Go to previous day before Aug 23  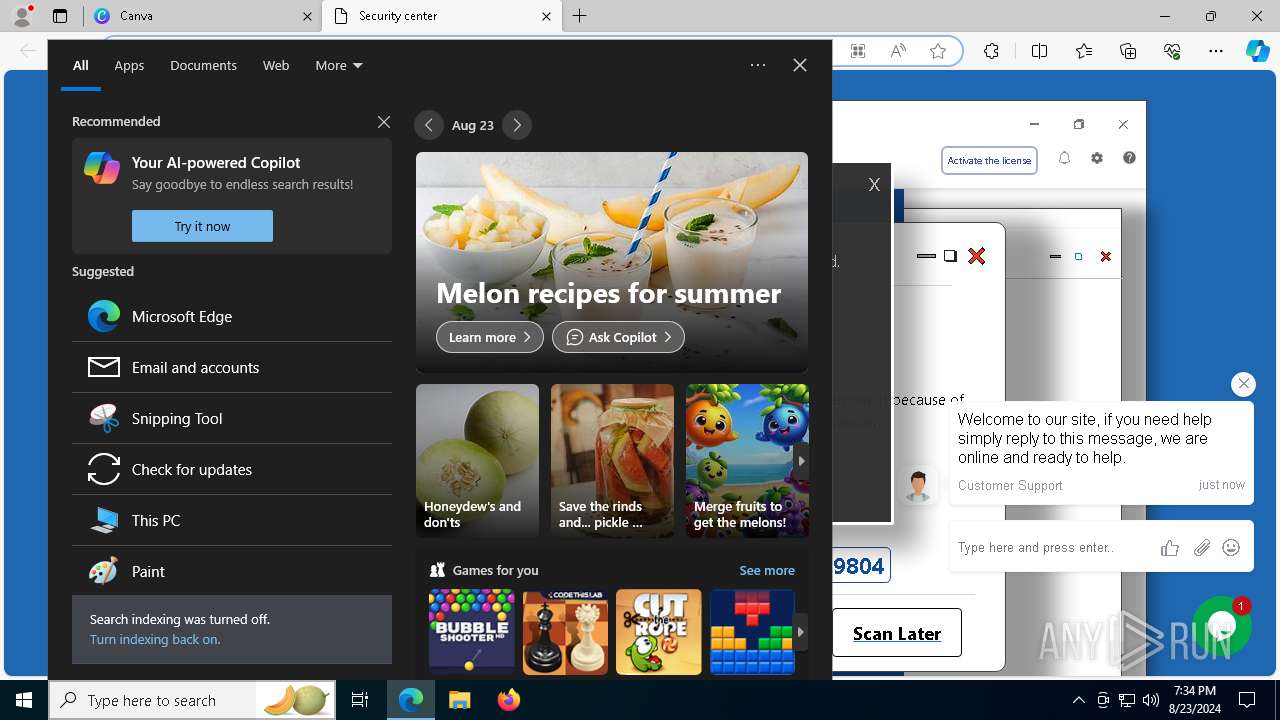pyautogui.click(x=429, y=125)
